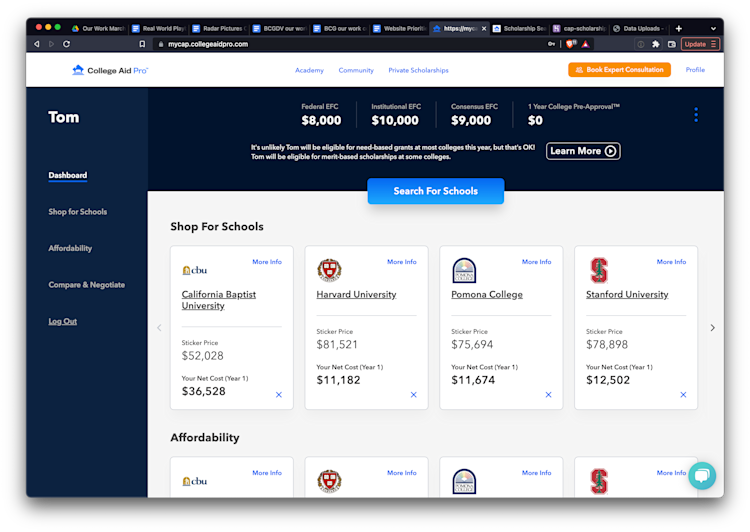Image resolution: width=750 pixels, height=532 pixels.
Task: Select Dashboard in the sidebar
Action: 67,175
